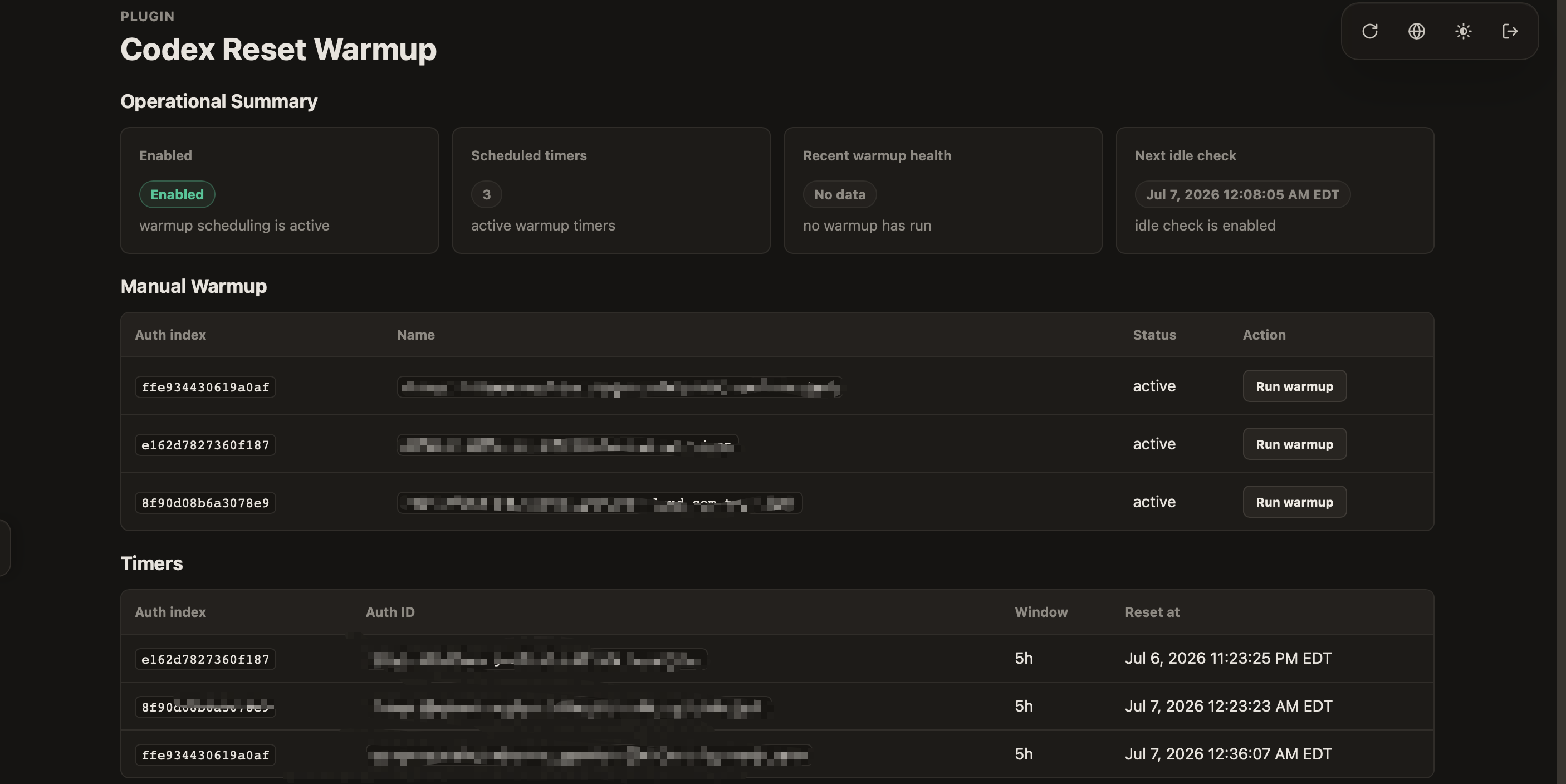This screenshot has height=784, width=1566.
Task: Click active status in e162d7827360f187 row
Action: [x=1154, y=444]
